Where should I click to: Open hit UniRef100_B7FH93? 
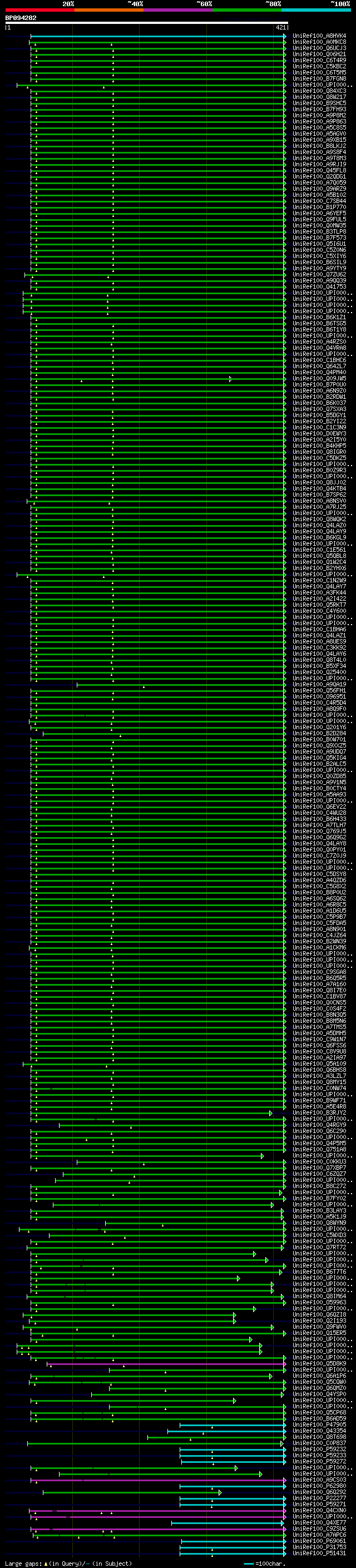pyautogui.click(x=319, y=109)
